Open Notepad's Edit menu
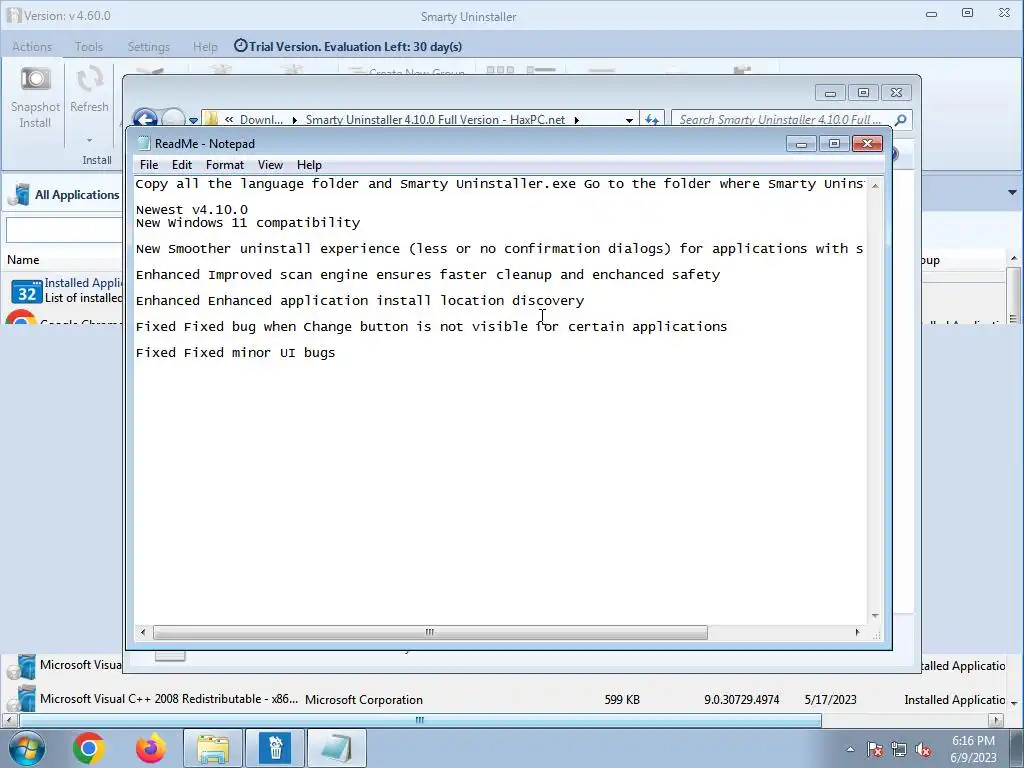Screen dimensions: 1024x768 coord(182,165)
